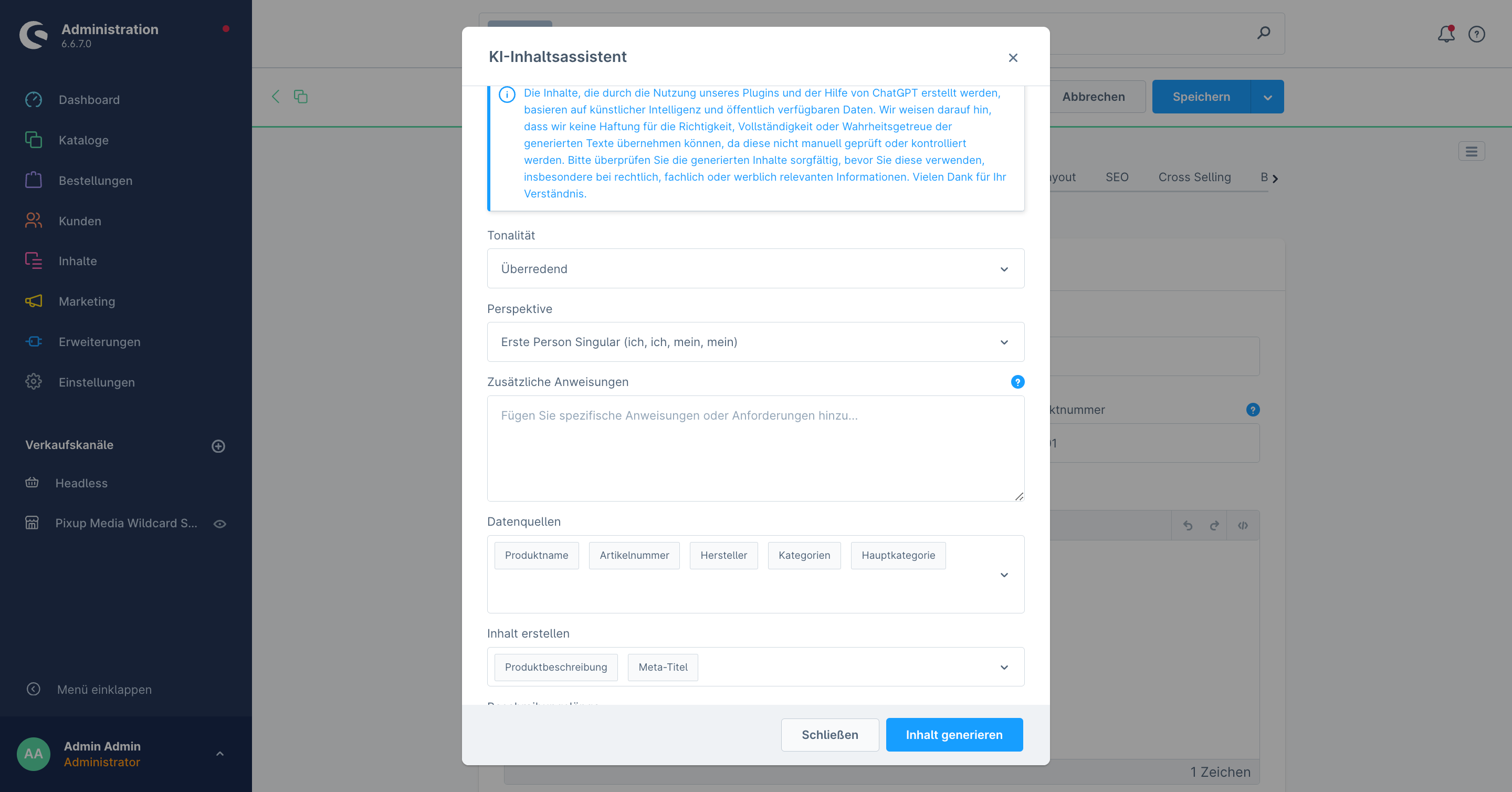Image resolution: width=1512 pixels, height=792 pixels.
Task: Go back with the left arrow icon
Action: click(275, 96)
